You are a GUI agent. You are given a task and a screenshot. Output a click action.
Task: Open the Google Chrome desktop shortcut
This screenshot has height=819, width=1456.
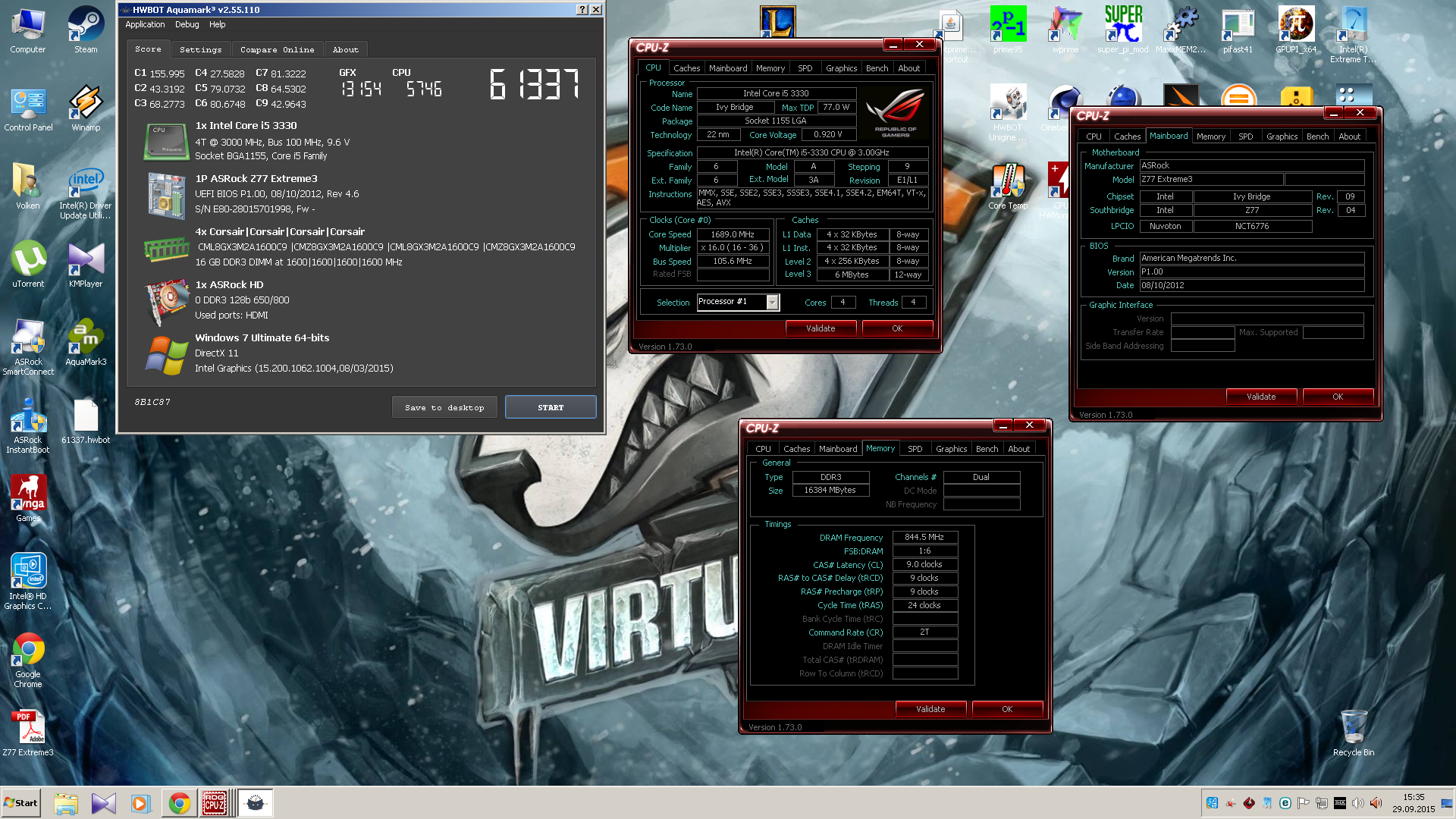click(x=28, y=660)
